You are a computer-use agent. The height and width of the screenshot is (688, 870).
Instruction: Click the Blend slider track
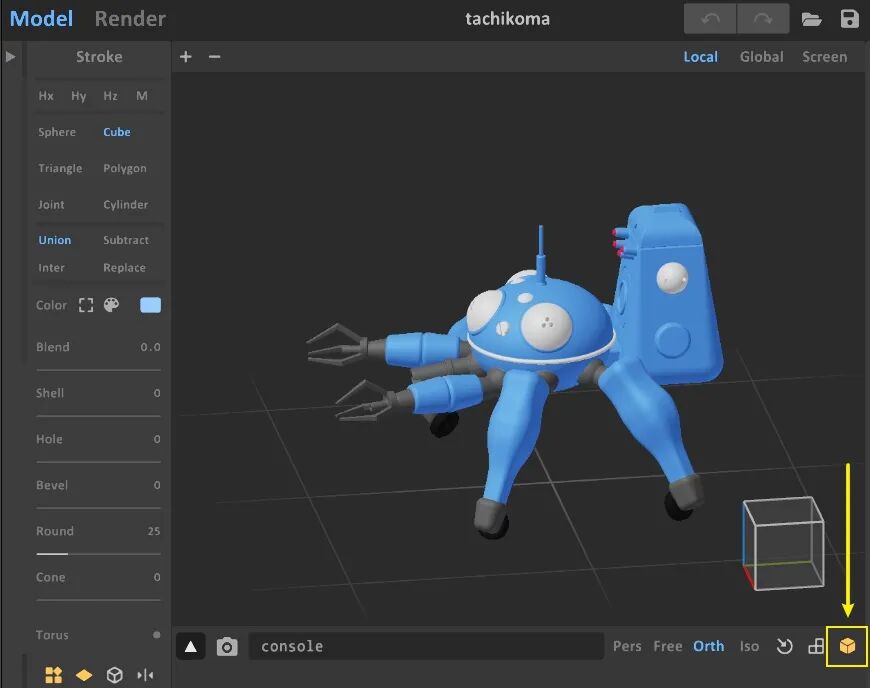pyautogui.click(x=98, y=370)
